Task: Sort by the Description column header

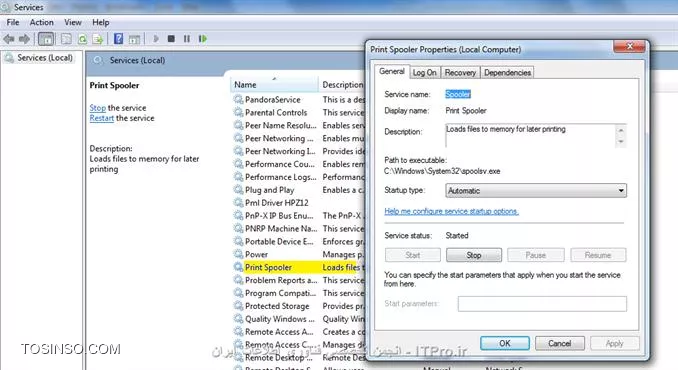Action: [342, 85]
